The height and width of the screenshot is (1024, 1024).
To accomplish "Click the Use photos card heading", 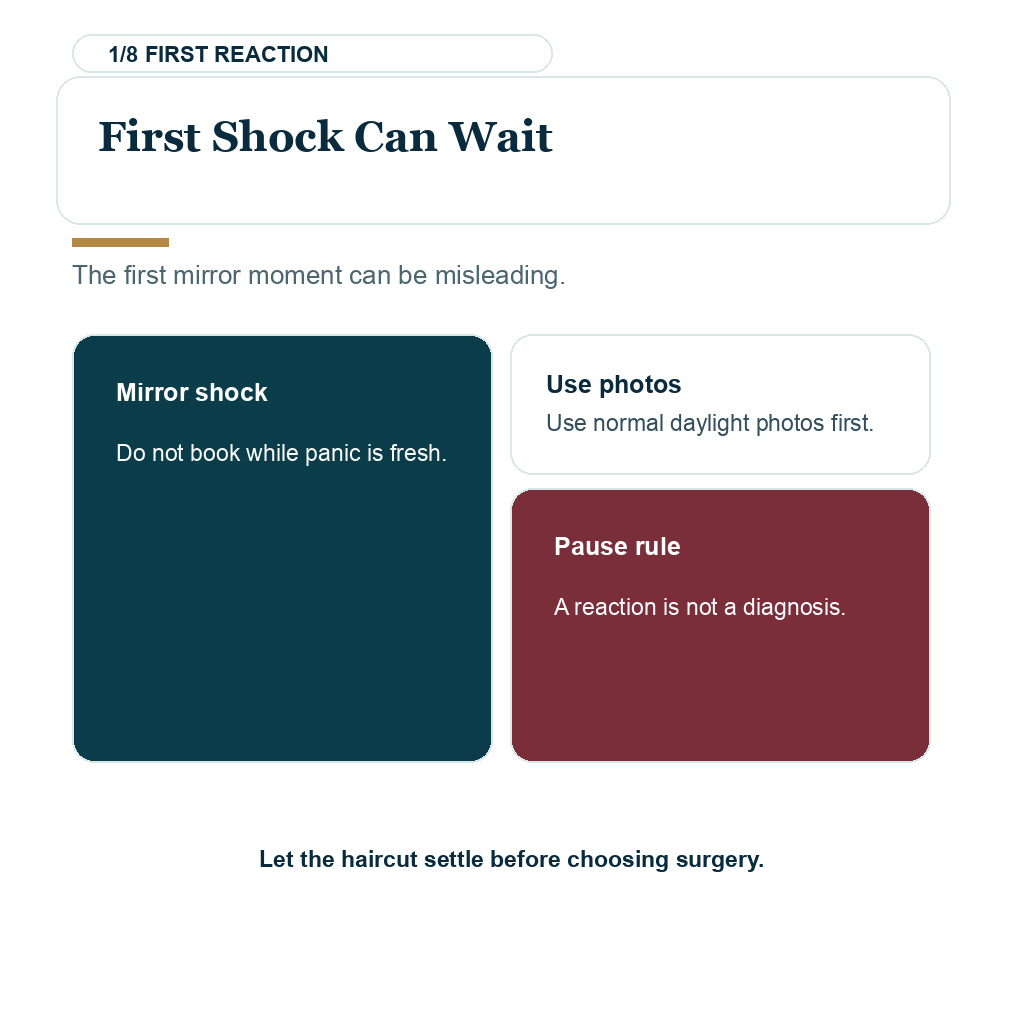I will tap(614, 384).
